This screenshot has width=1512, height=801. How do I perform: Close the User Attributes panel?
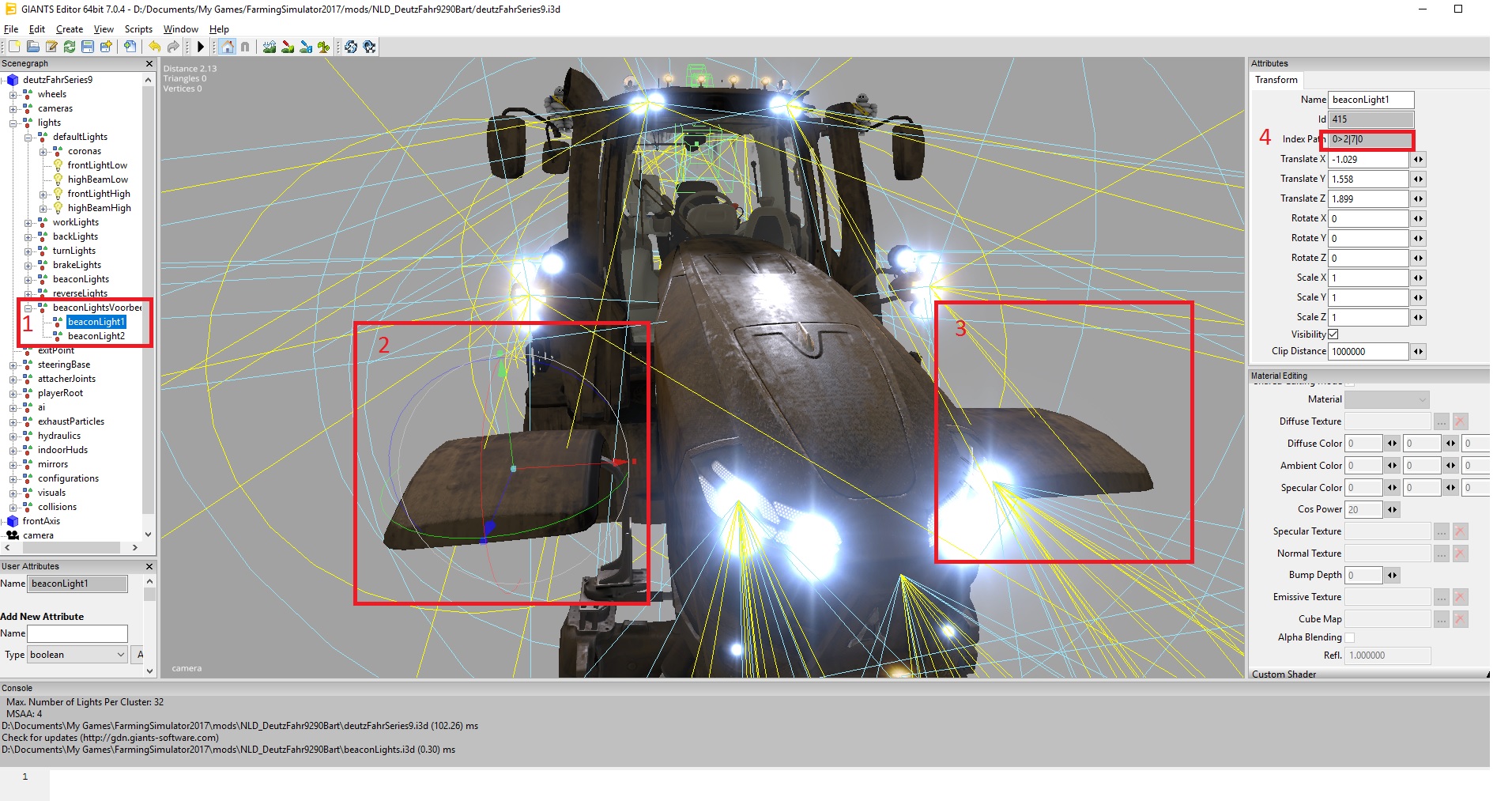tap(149, 566)
